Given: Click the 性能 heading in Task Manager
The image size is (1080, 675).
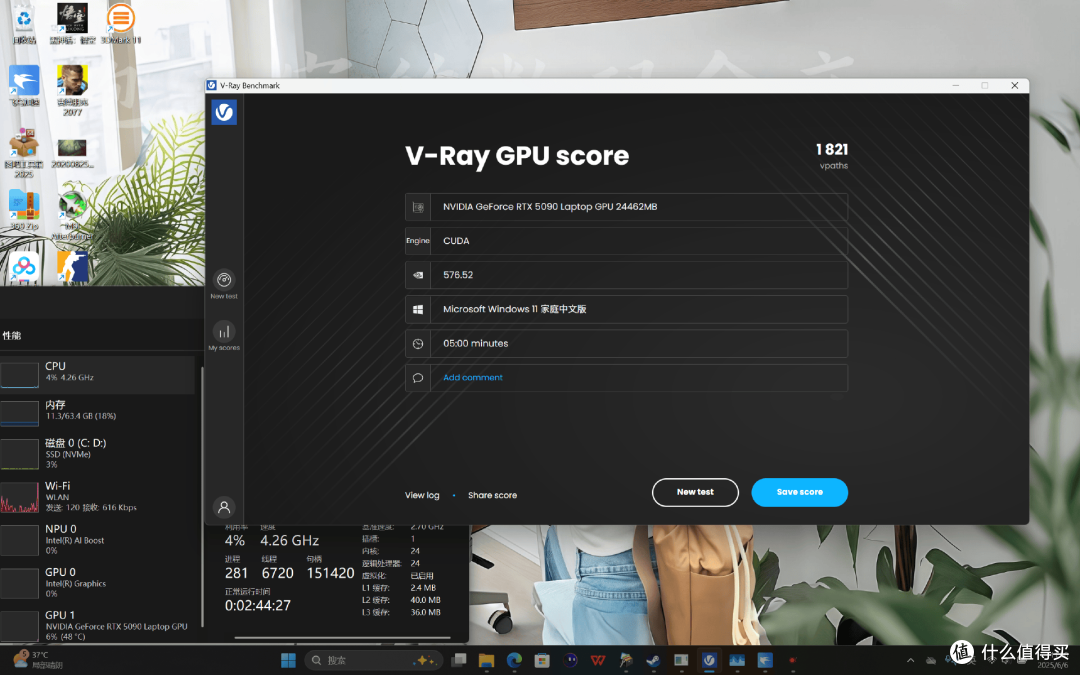Looking at the screenshot, I should tap(12, 335).
